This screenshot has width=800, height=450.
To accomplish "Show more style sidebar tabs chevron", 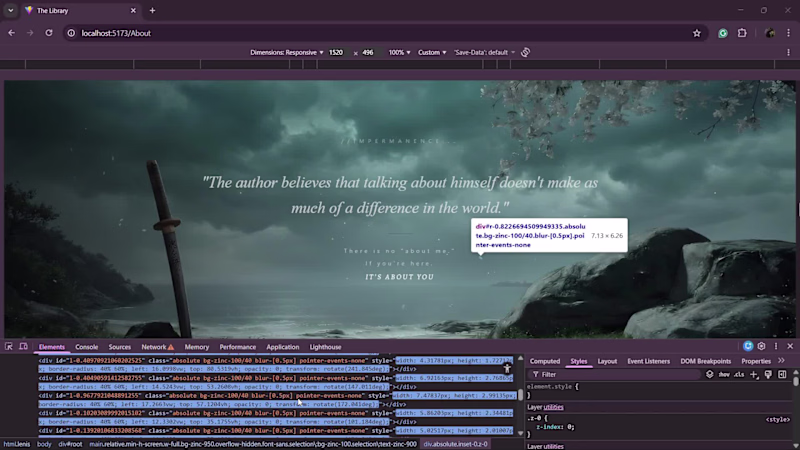I will click(x=781, y=361).
